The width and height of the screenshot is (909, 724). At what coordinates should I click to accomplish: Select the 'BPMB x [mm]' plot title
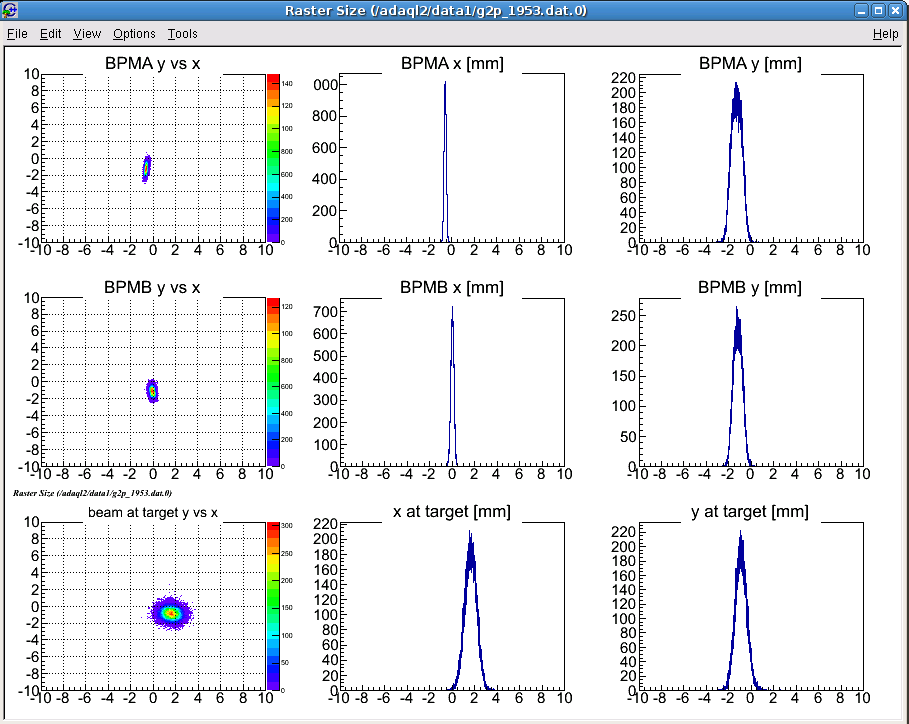pyautogui.click(x=452, y=288)
